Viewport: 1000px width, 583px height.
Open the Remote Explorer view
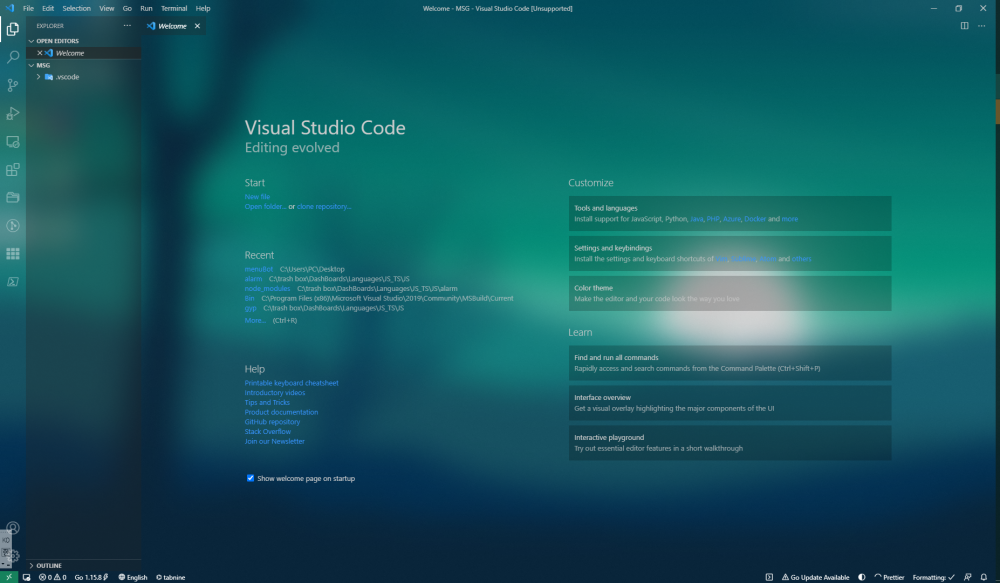13,142
